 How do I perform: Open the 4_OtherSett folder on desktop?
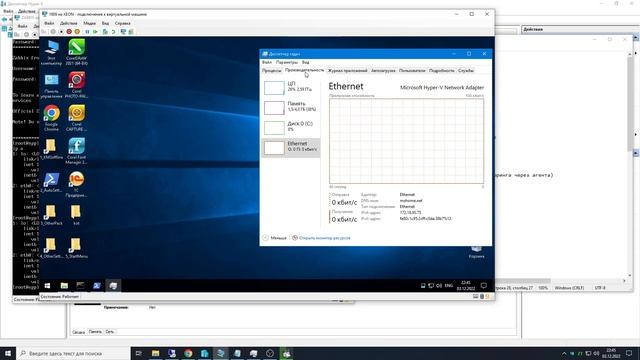pyautogui.click(x=51, y=248)
